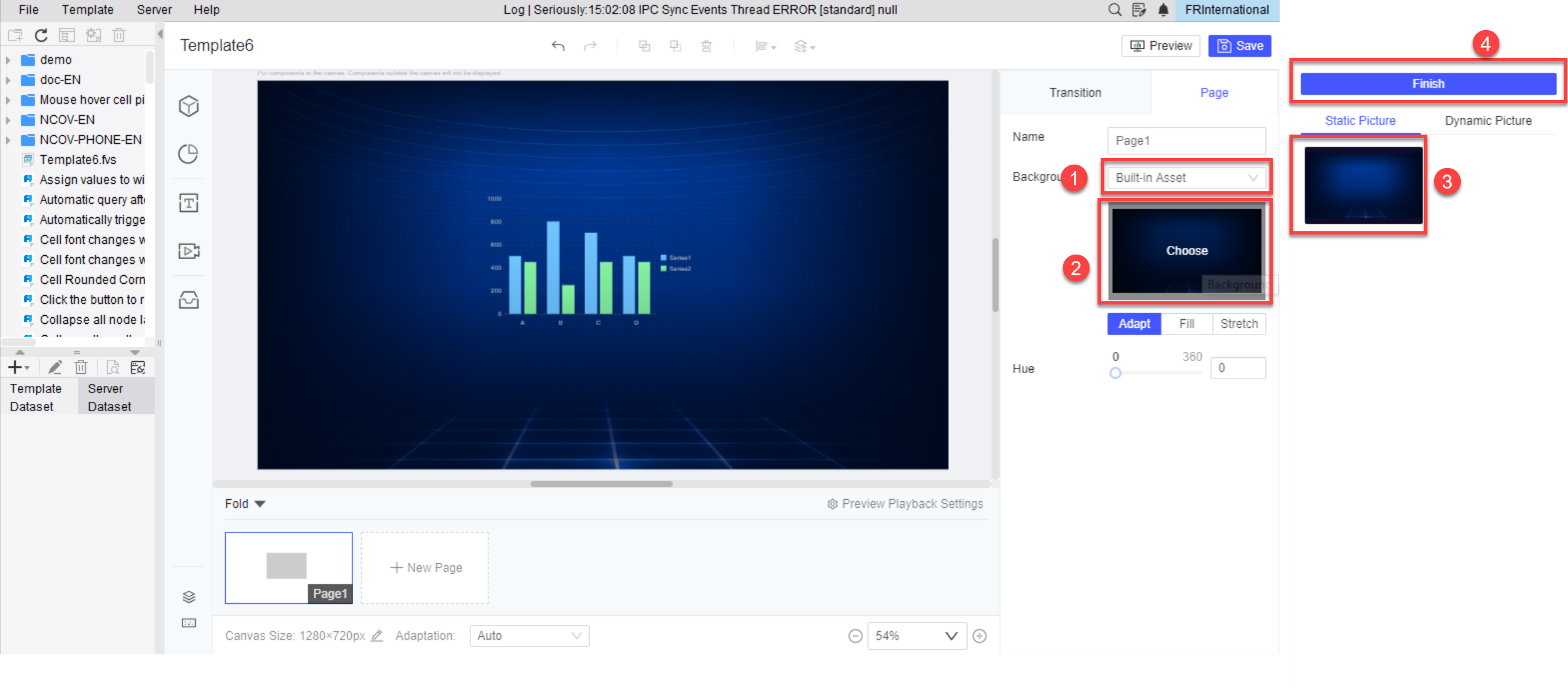1568x693 pixels.
Task: Click the Preview button
Action: coord(1161,46)
